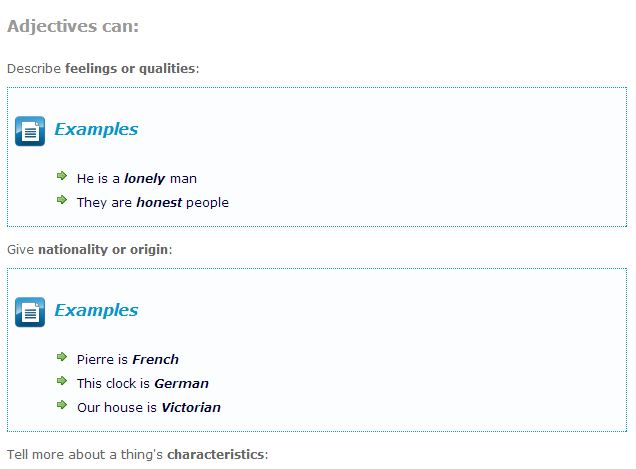Screen dimensions: 636x469
Task: Click the bold word 'Victorian'
Action: [191, 408]
